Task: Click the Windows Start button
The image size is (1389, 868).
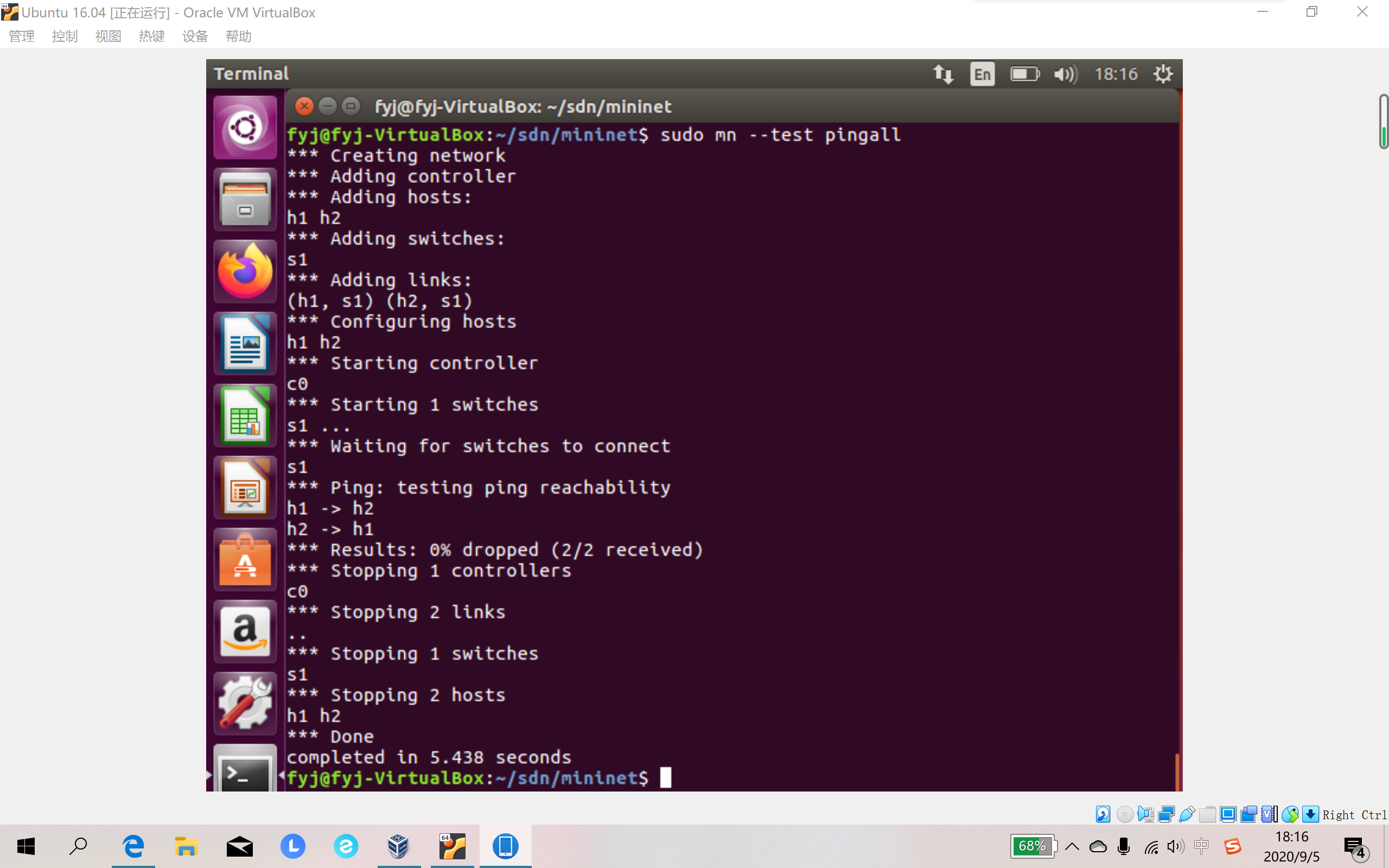Action: click(26, 847)
